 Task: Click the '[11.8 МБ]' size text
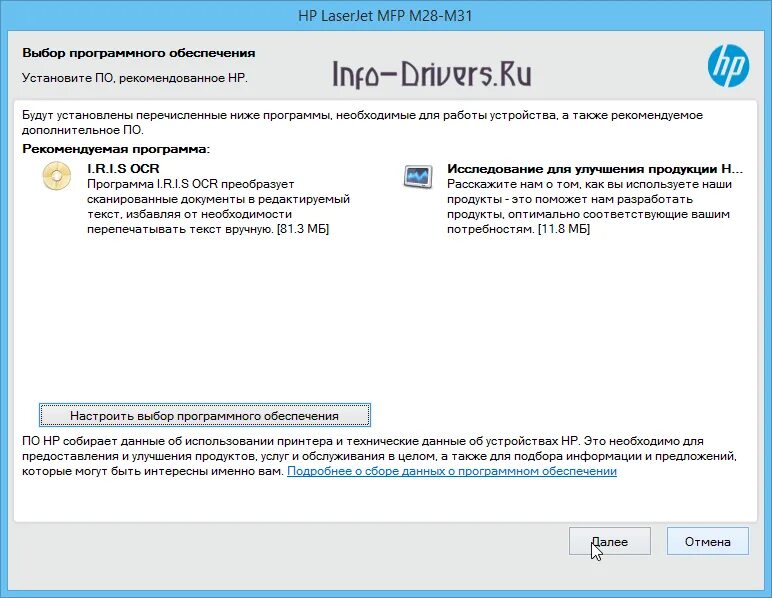point(564,229)
